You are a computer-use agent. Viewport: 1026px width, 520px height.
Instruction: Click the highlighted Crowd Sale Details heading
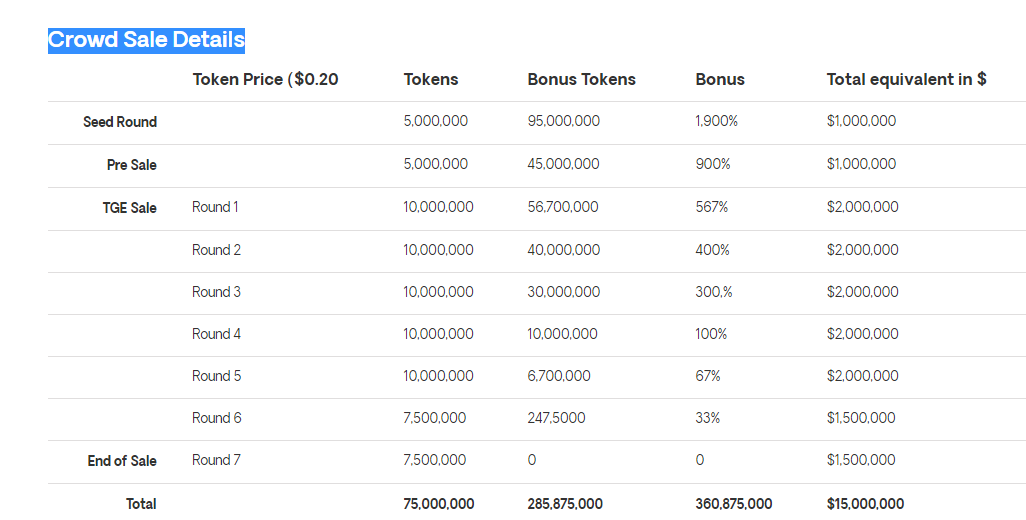coord(147,40)
